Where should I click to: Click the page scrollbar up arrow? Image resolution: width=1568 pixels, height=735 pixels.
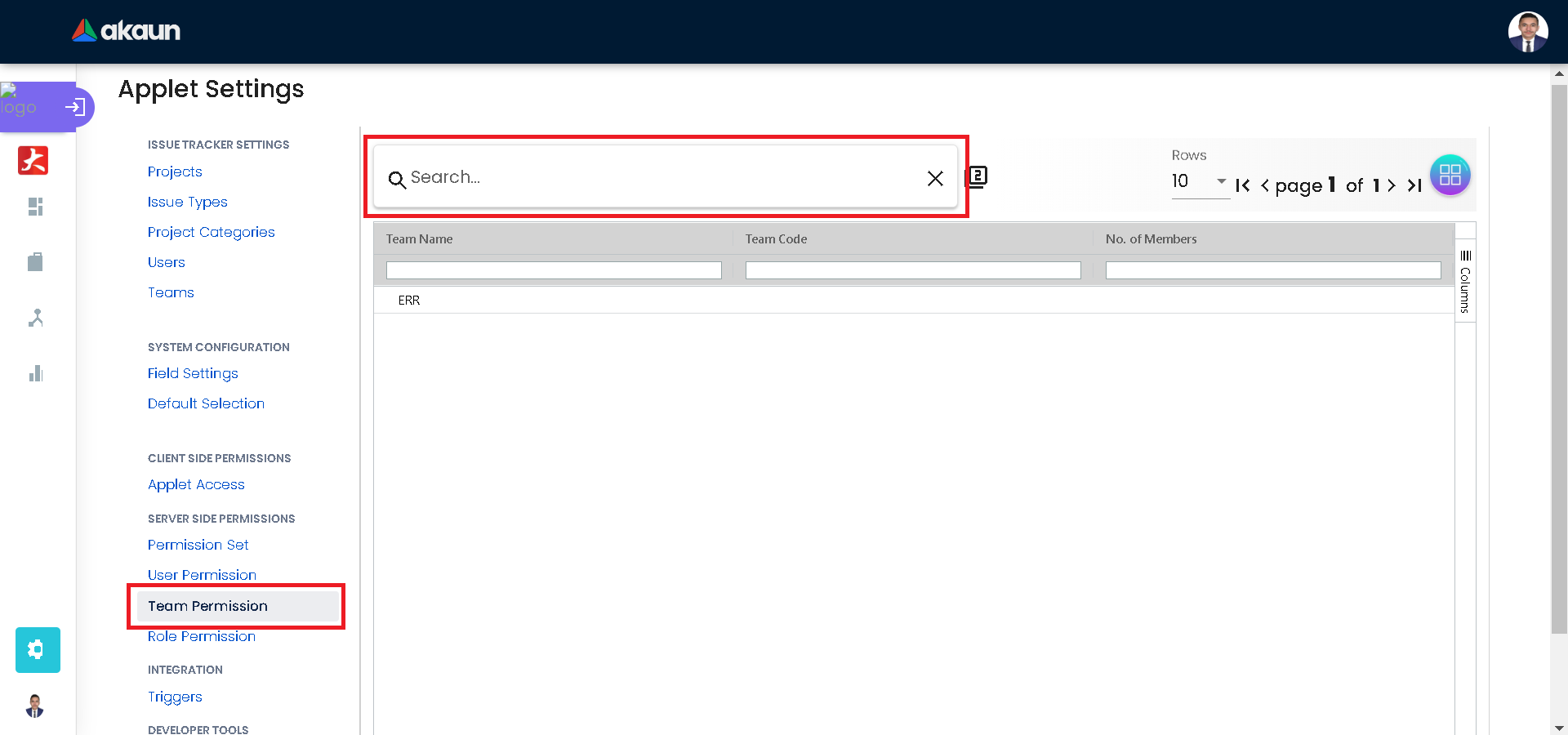[1559, 73]
